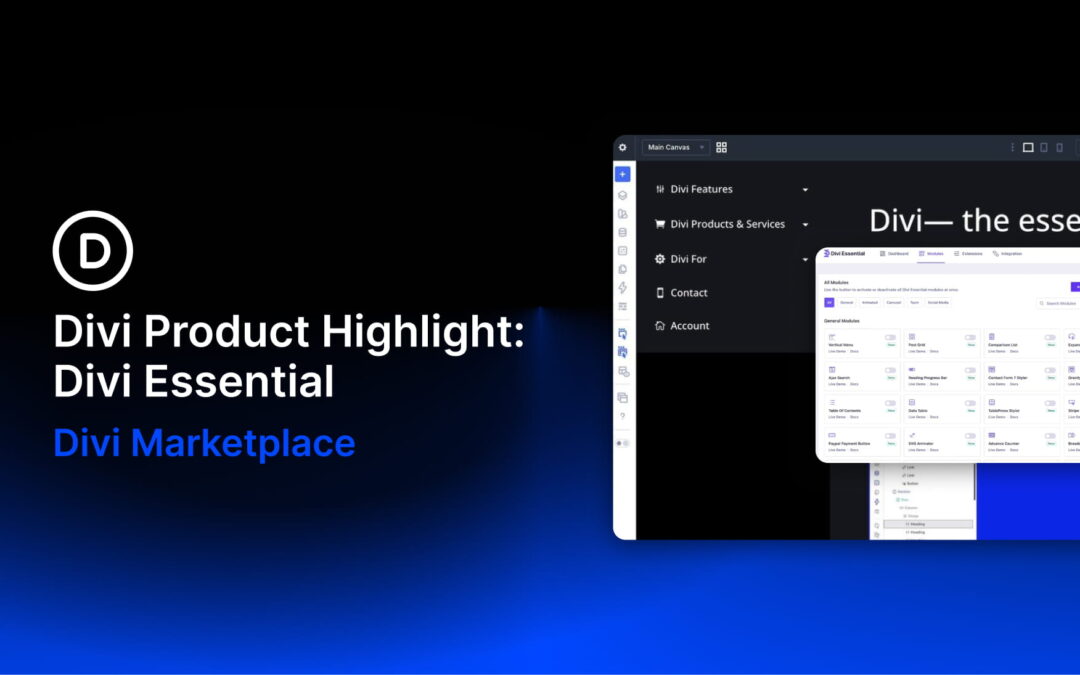1080x675 pixels.
Task: Click the Search Modules field
Action: coord(1059,303)
